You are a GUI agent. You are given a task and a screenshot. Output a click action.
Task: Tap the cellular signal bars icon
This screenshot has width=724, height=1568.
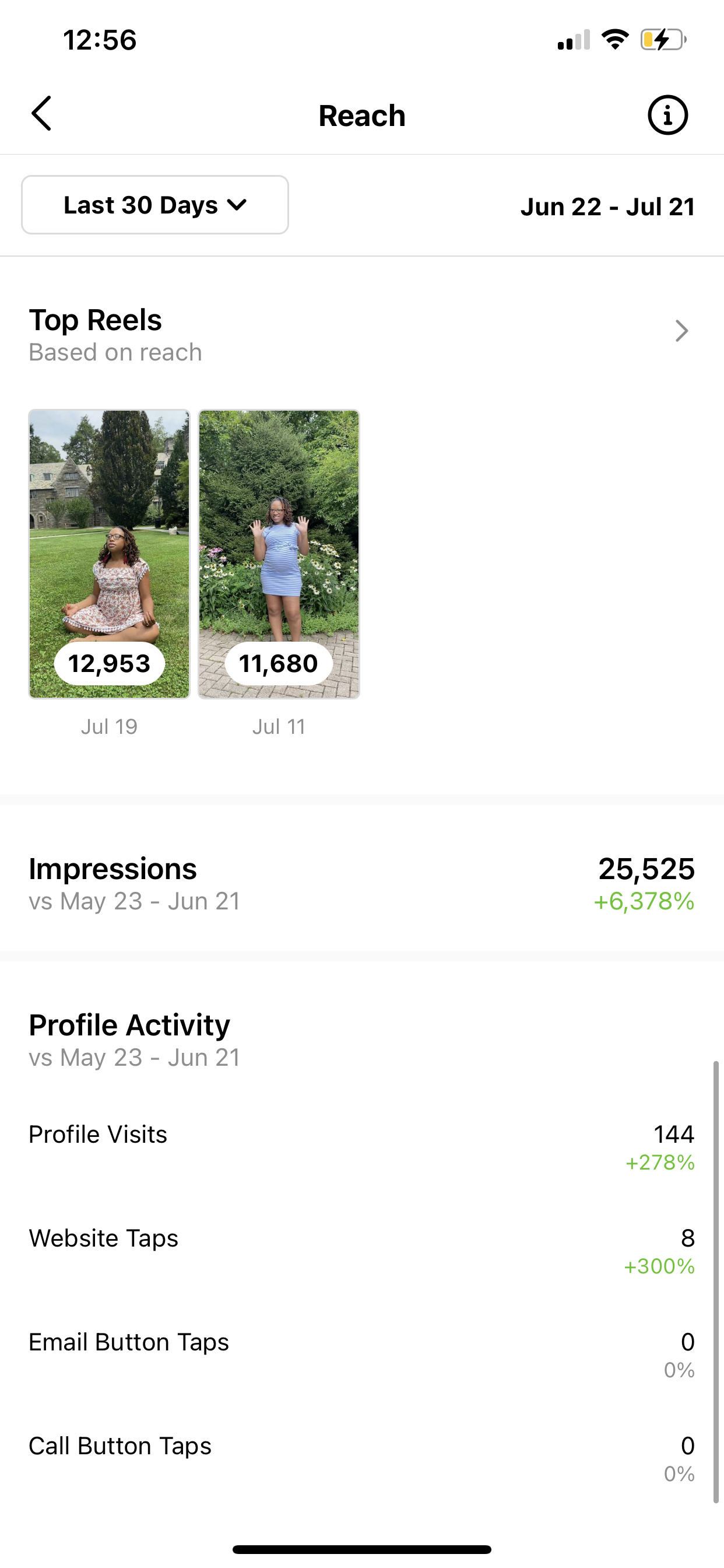click(574, 41)
